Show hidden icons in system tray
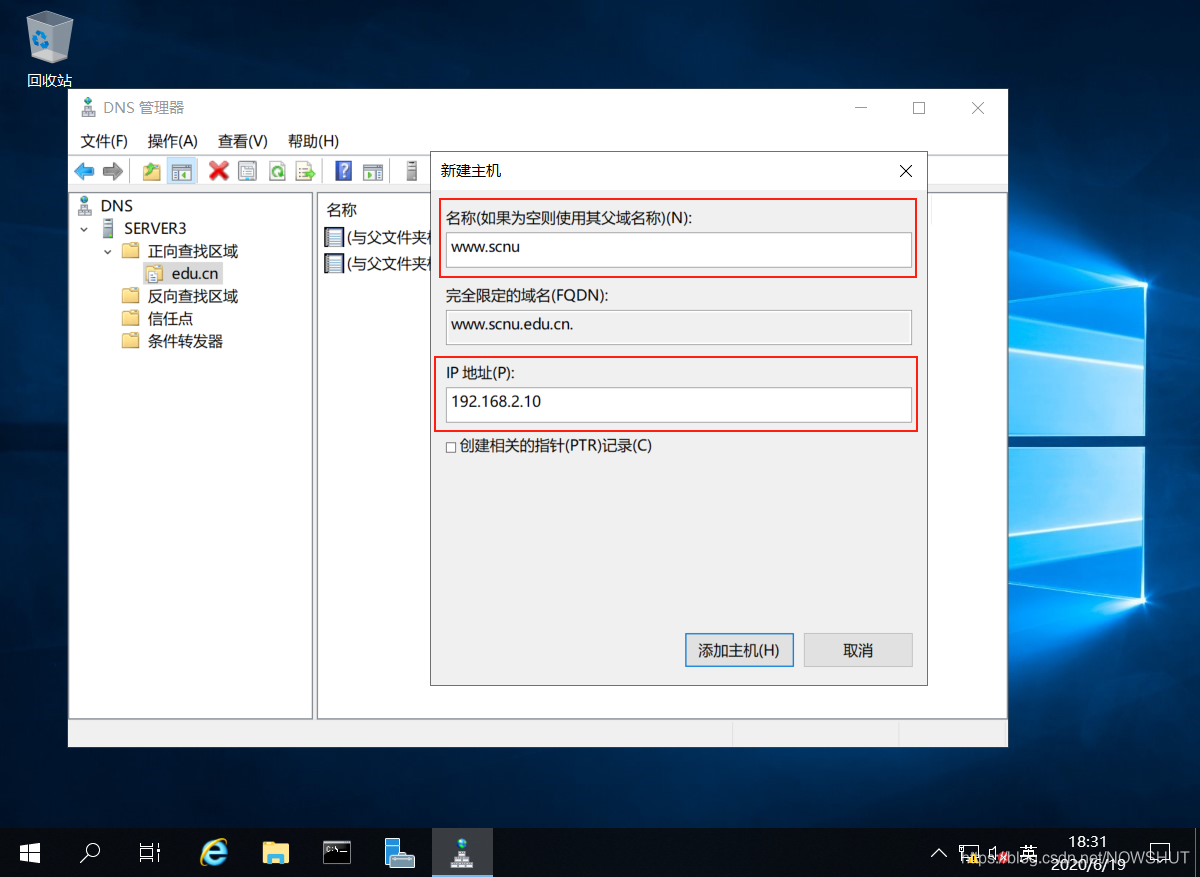The image size is (1200, 877). click(x=938, y=853)
